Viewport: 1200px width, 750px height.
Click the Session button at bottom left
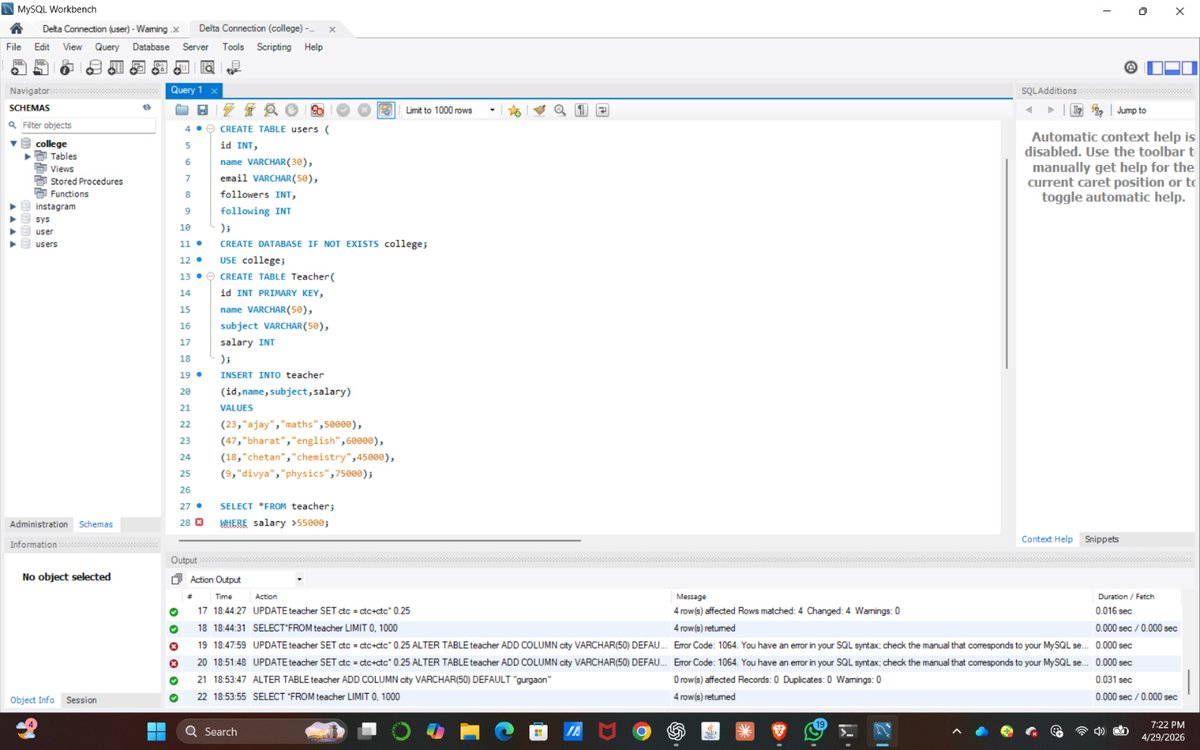[81, 700]
